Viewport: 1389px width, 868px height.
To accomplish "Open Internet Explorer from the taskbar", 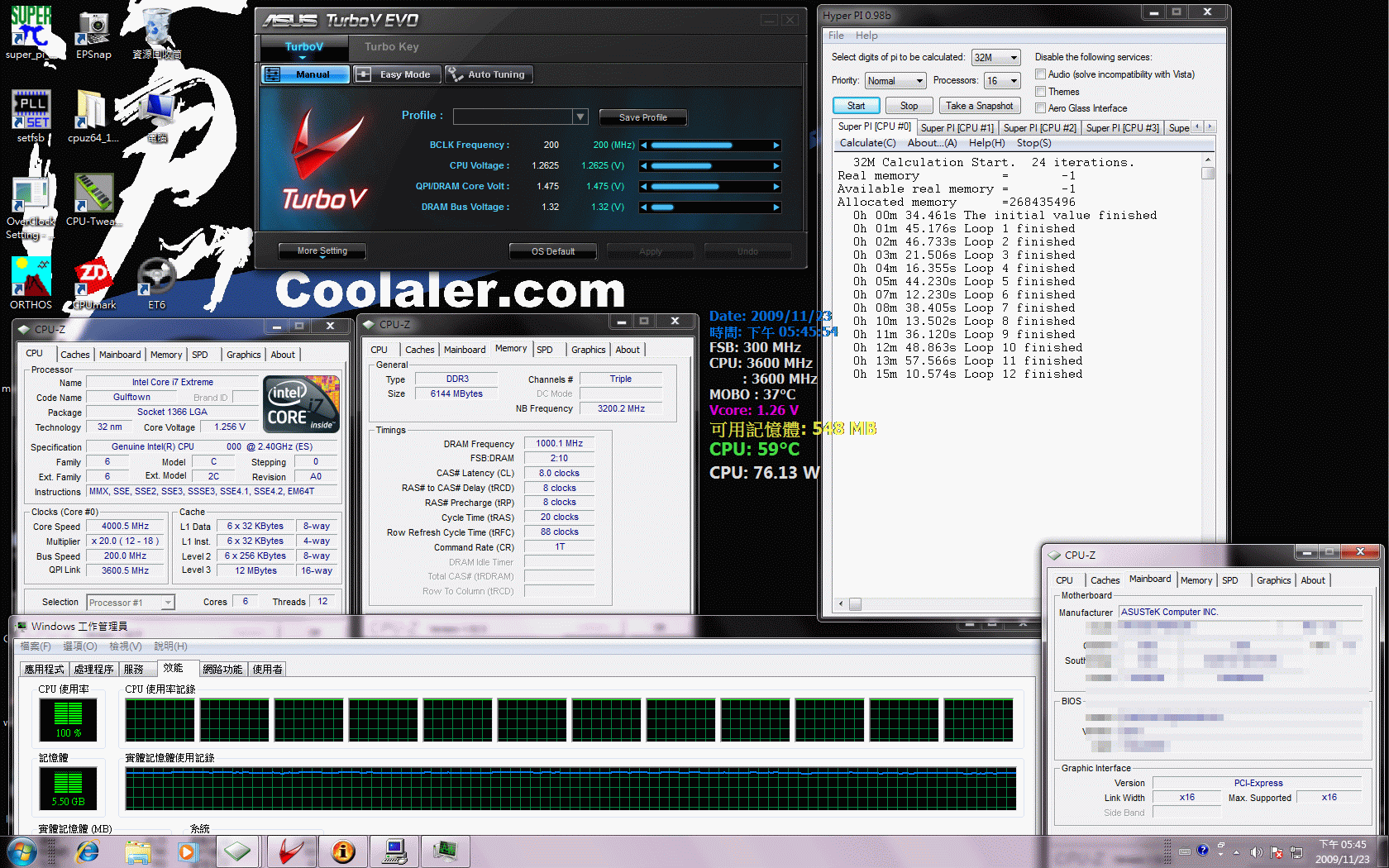I will (x=87, y=851).
